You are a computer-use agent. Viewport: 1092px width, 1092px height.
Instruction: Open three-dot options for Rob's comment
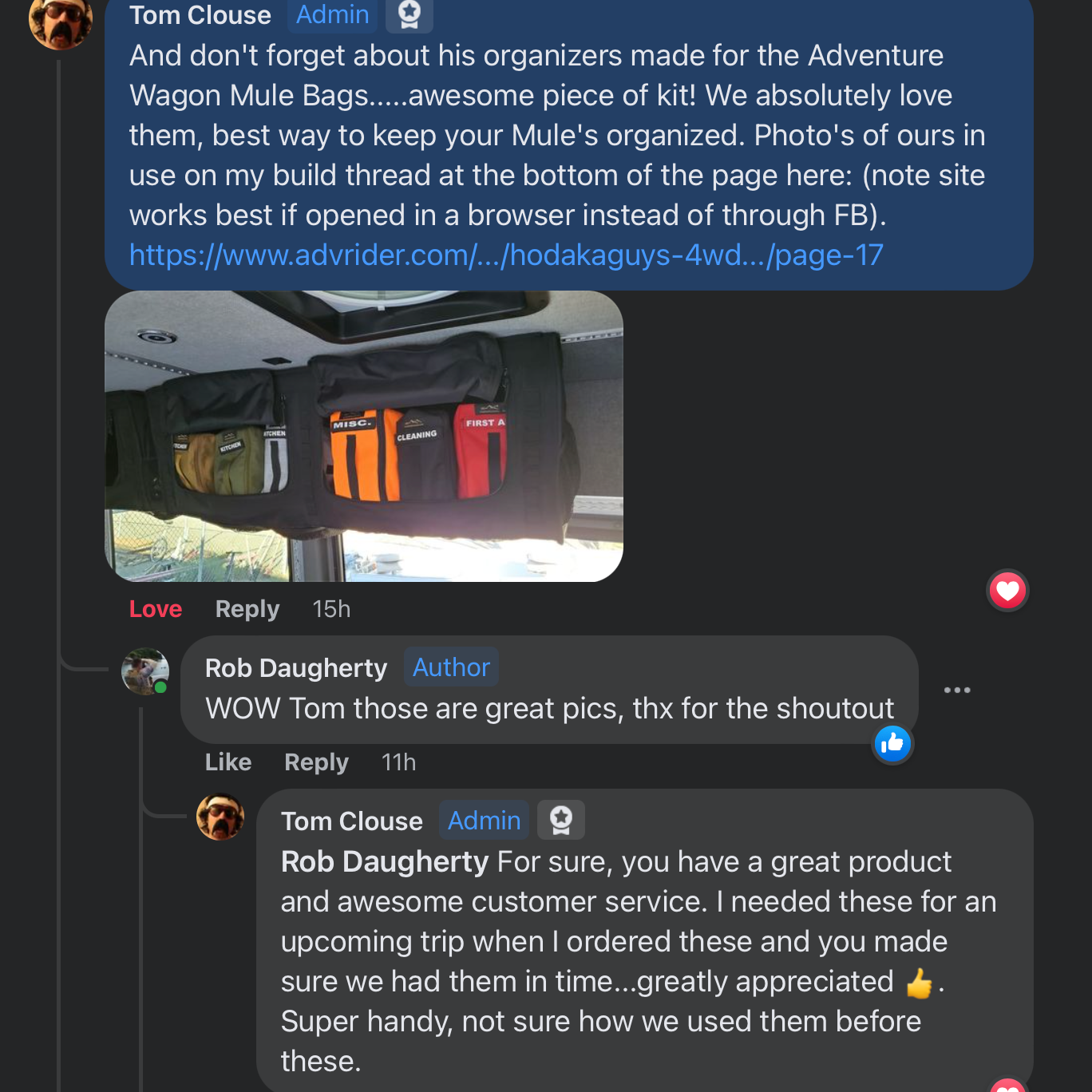click(956, 690)
